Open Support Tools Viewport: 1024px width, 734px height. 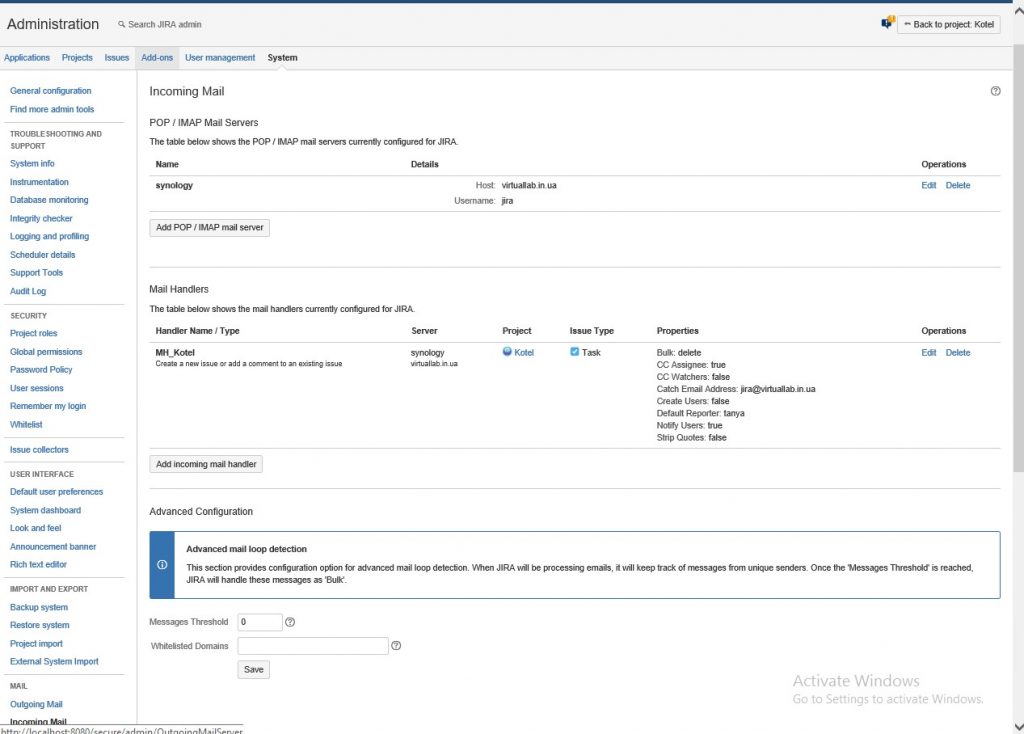37,273
